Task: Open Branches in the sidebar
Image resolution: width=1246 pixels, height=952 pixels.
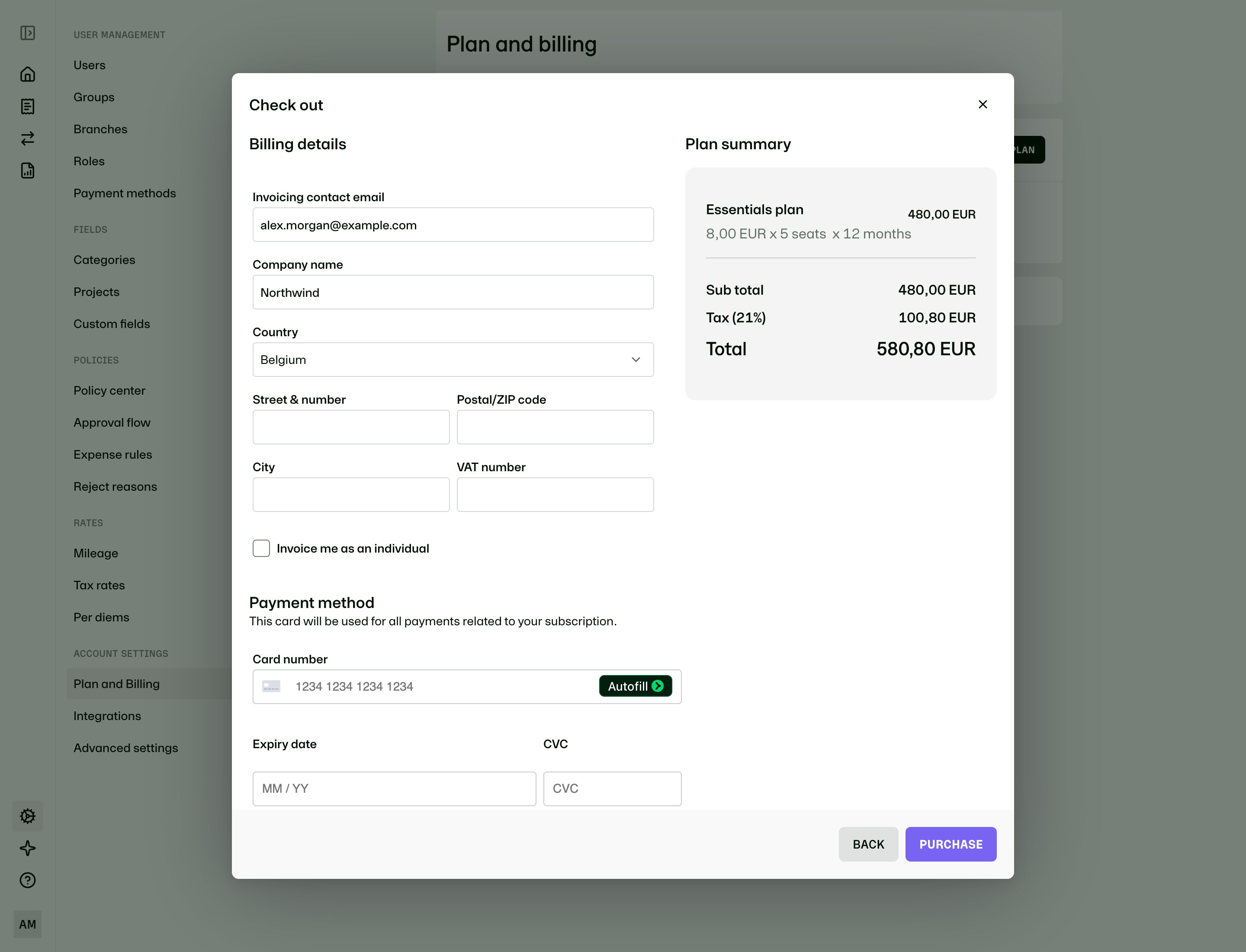Action: click(x=100, y=129)
